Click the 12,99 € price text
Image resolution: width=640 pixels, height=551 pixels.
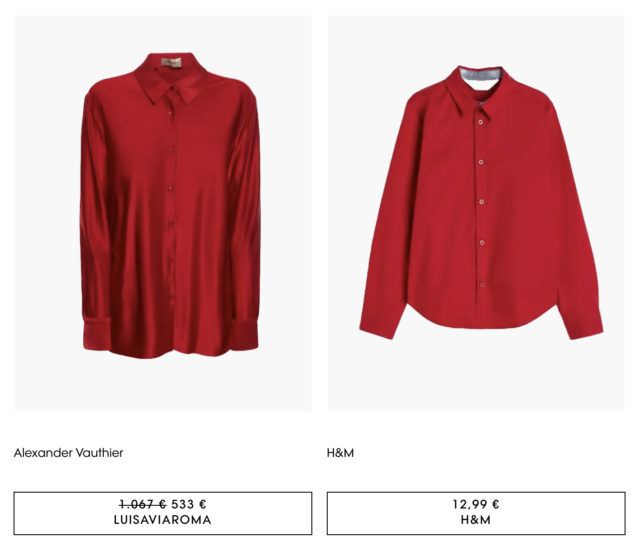[x=476, y=504]
